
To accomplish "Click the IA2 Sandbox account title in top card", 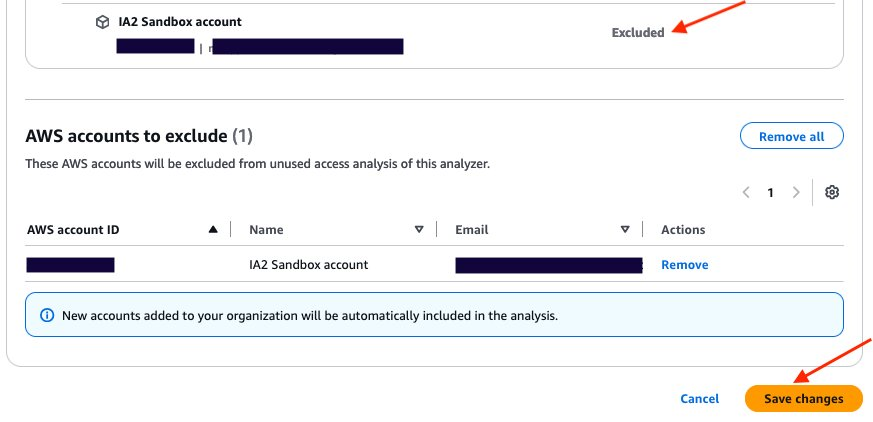I will coord(180,21).
